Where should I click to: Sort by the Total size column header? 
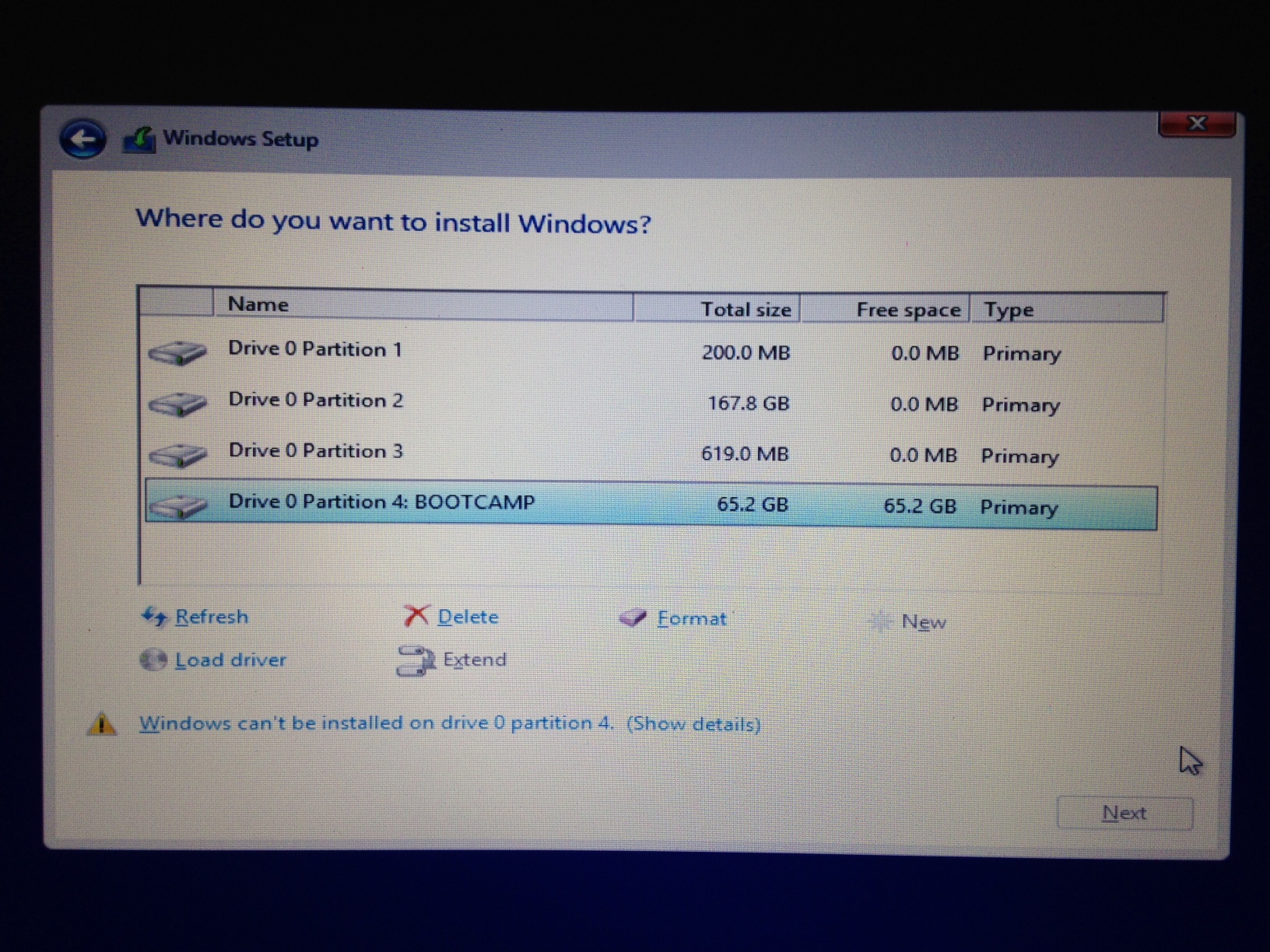pyautogui.click(x=717, y=308)
